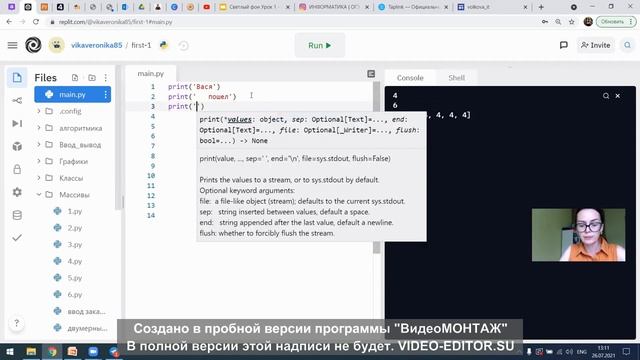This screenshot has height=360, width=640.
Task: Expand the .config folder
Action: coord(39,111)
